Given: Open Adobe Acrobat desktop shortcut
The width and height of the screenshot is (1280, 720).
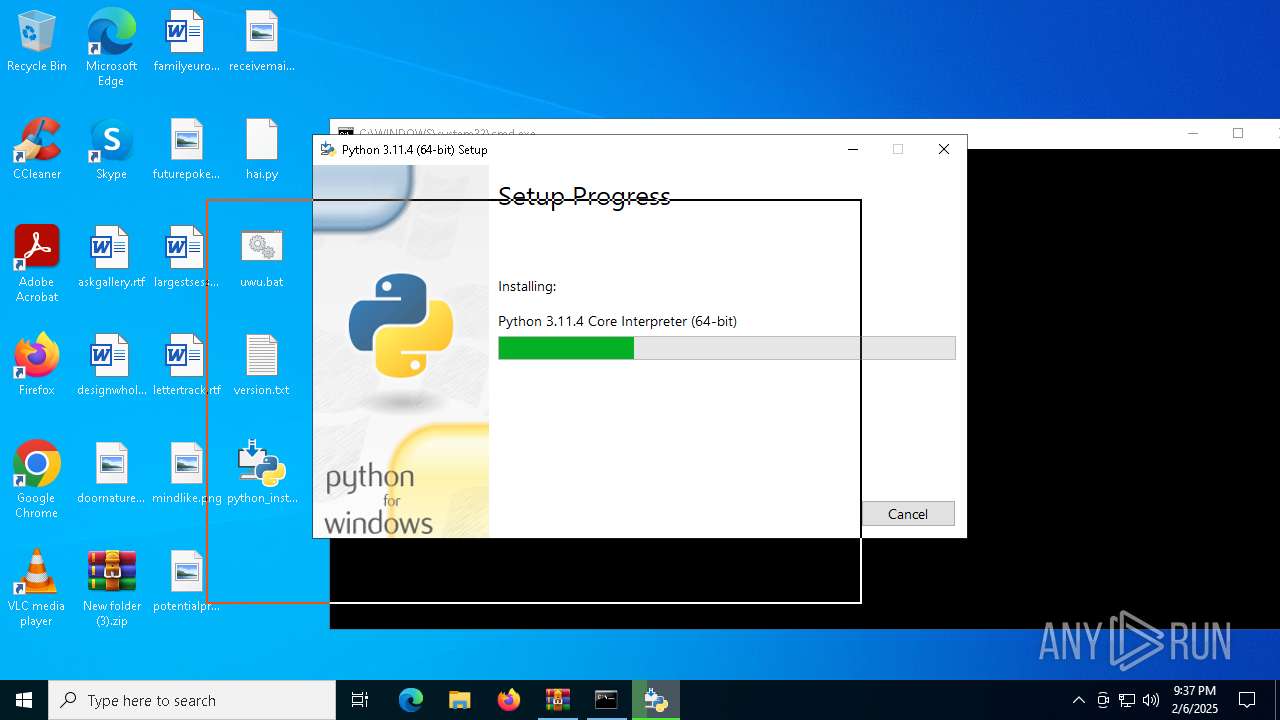Looking at the screenshot, I should pos(37,264).
